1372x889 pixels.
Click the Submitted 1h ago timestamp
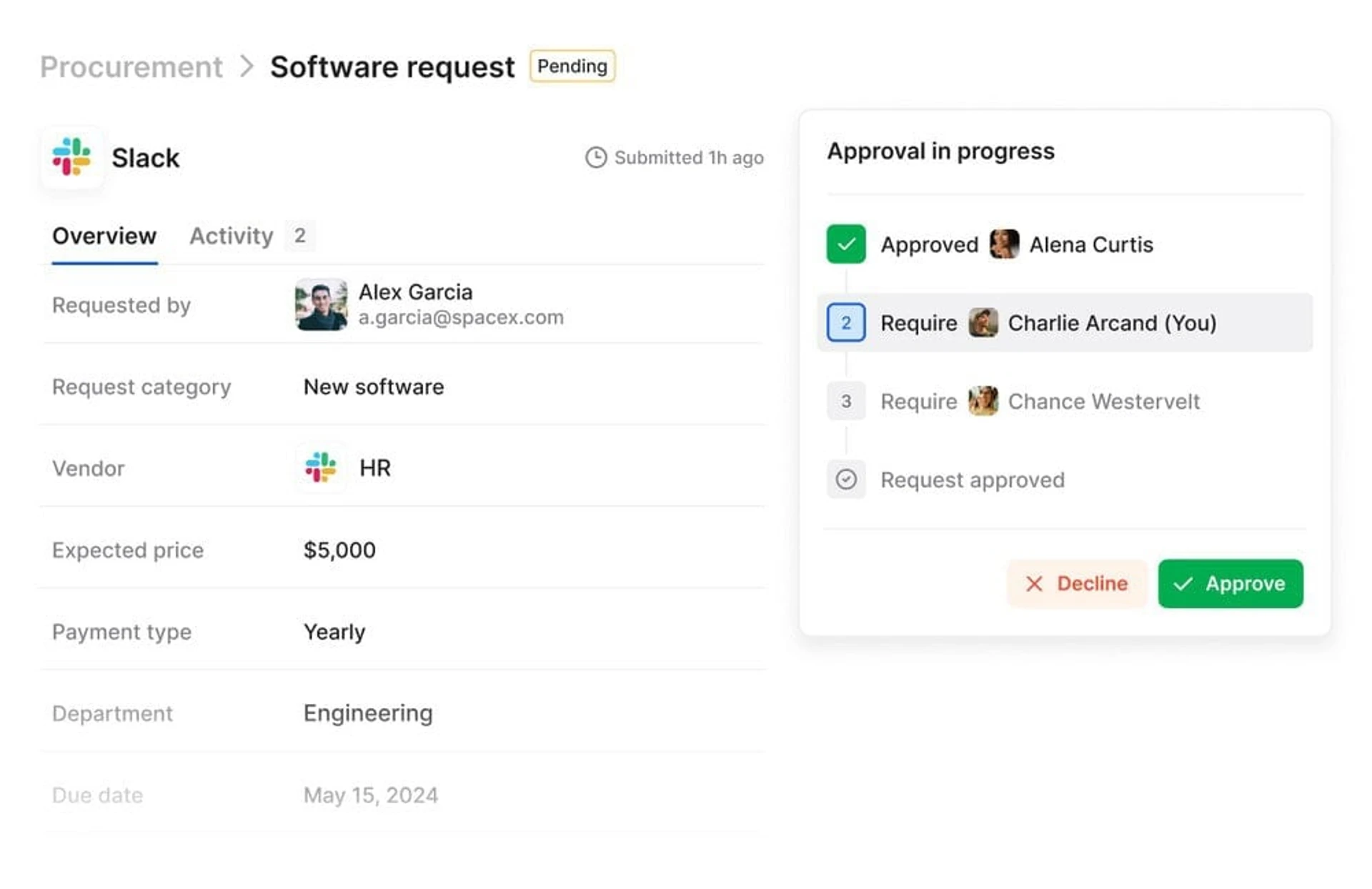coord(689,158)
